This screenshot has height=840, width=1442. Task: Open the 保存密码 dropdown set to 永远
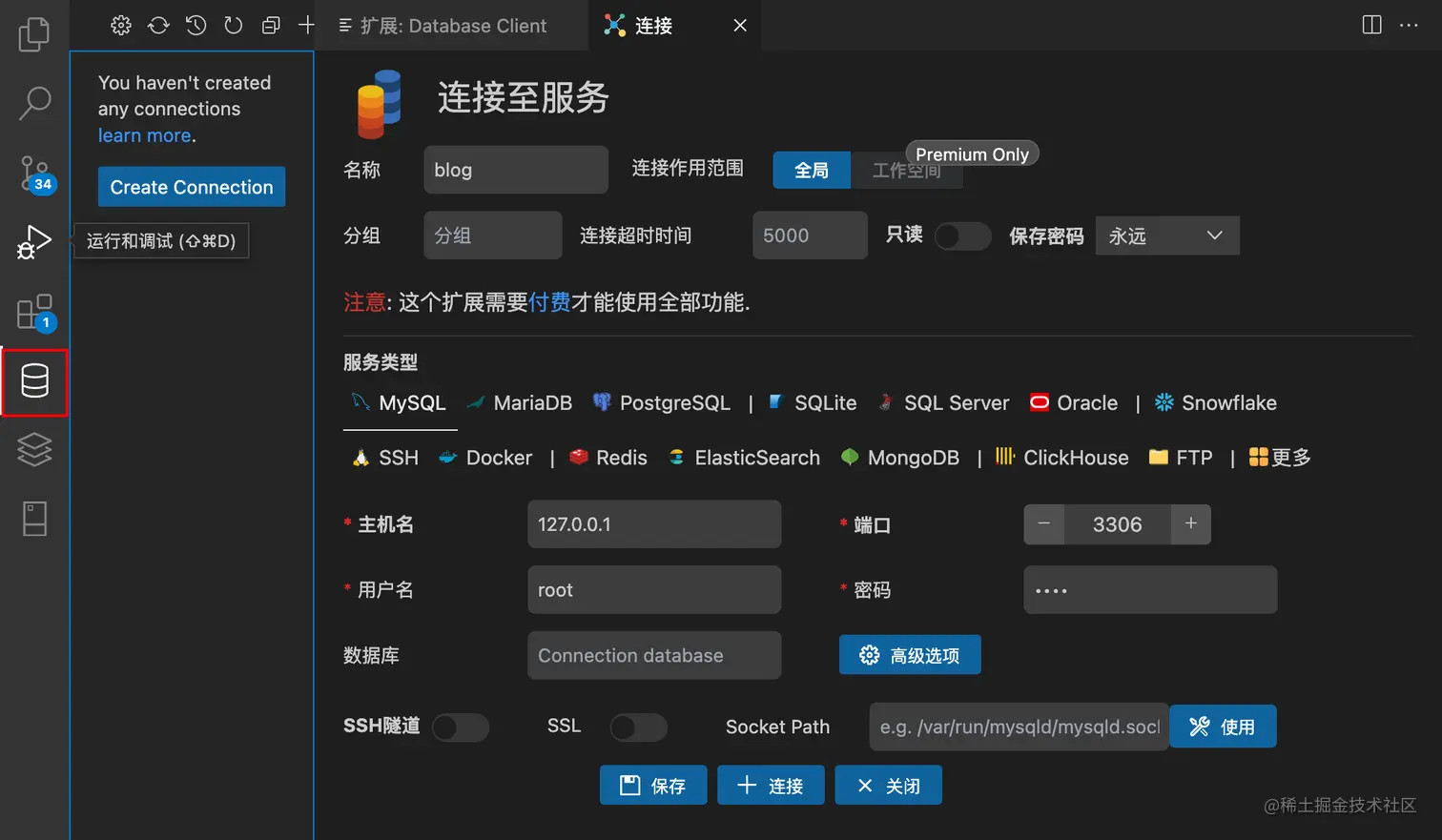pyautogui.click(x=1167, y=236)
